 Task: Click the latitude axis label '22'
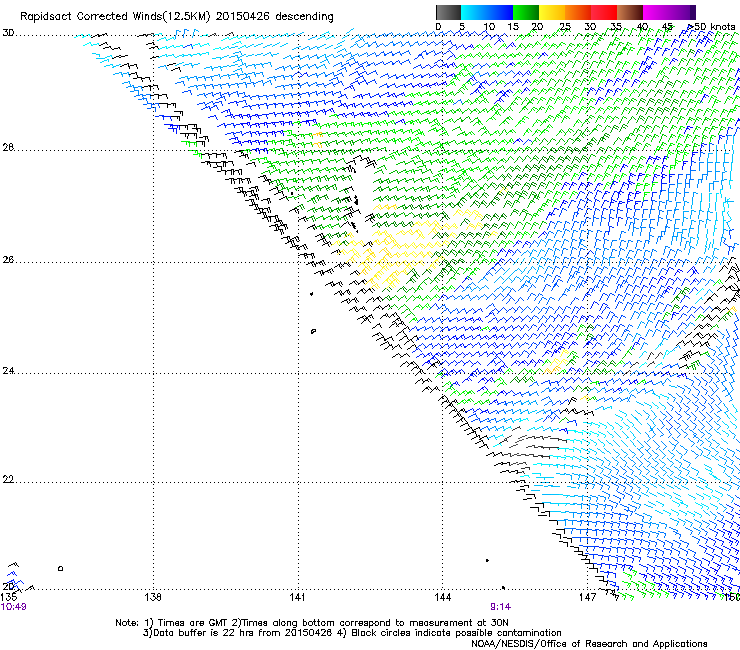8,480
